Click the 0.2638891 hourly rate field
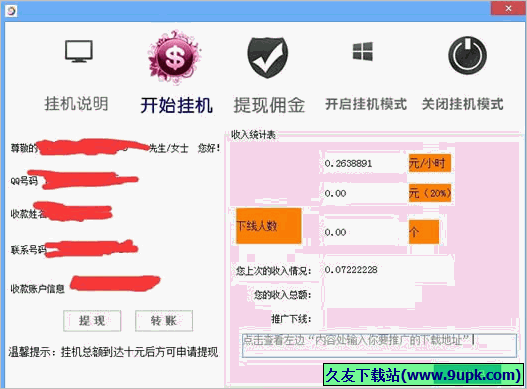The width and height of the screenshot is (527, 389). (x=364, y=164)
